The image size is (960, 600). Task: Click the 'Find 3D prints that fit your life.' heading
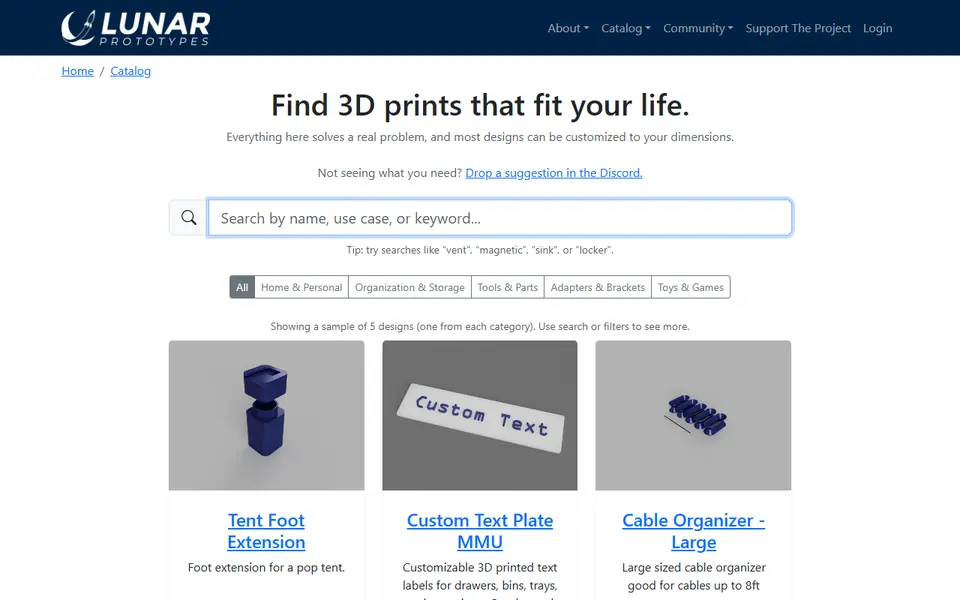point(480,105)
